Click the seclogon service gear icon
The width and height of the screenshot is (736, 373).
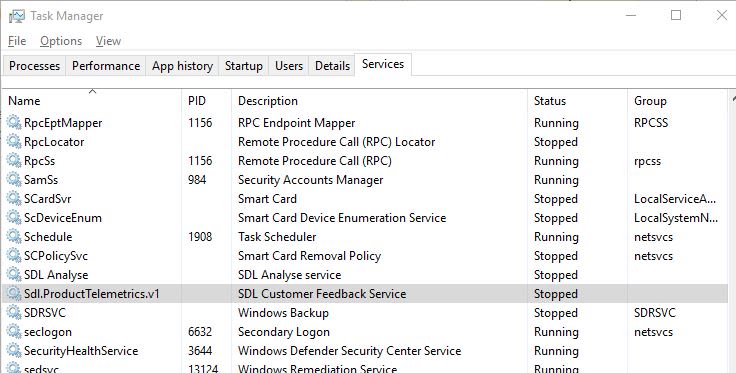pyautogui.click(x=14, y=332)
